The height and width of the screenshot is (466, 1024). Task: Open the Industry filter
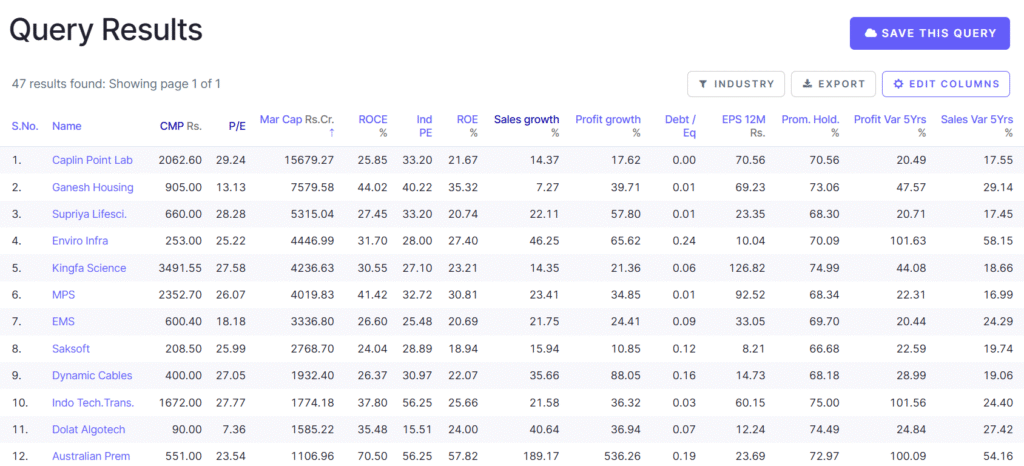tap(736, 84)
